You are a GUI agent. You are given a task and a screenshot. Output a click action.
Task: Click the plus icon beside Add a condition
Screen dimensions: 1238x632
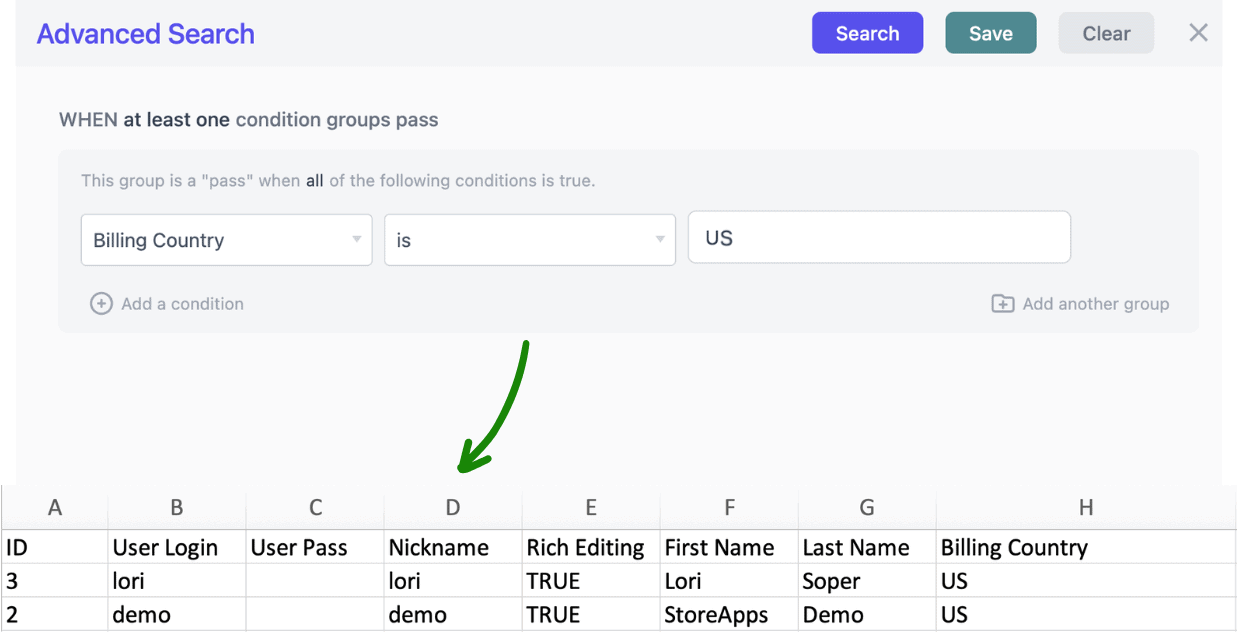point(101,304)
